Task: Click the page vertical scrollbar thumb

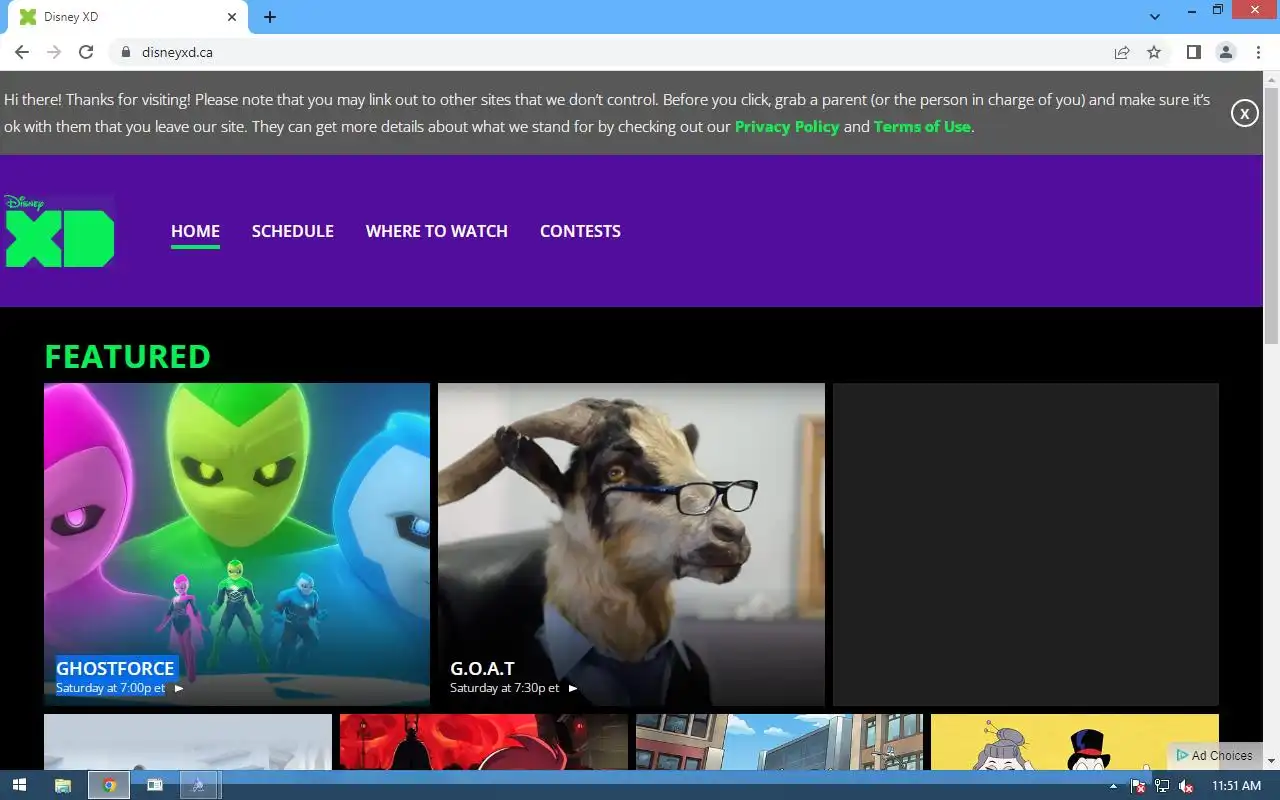Action: click(1272, 215)
